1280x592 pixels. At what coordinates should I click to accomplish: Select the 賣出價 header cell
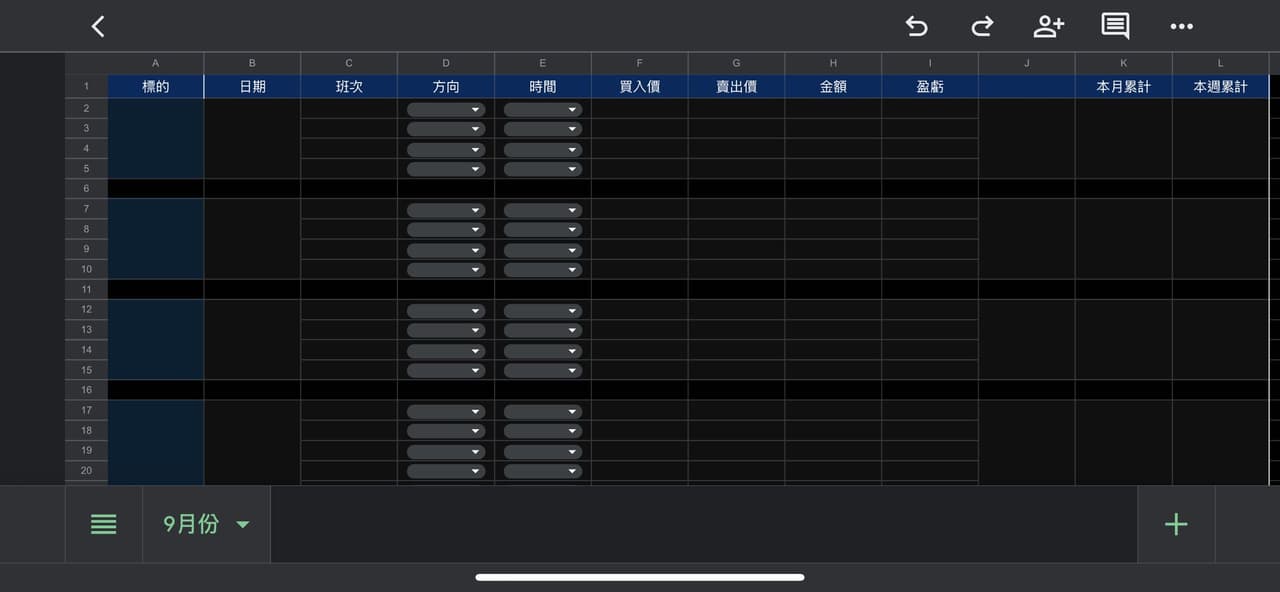(x=736, y=87)
